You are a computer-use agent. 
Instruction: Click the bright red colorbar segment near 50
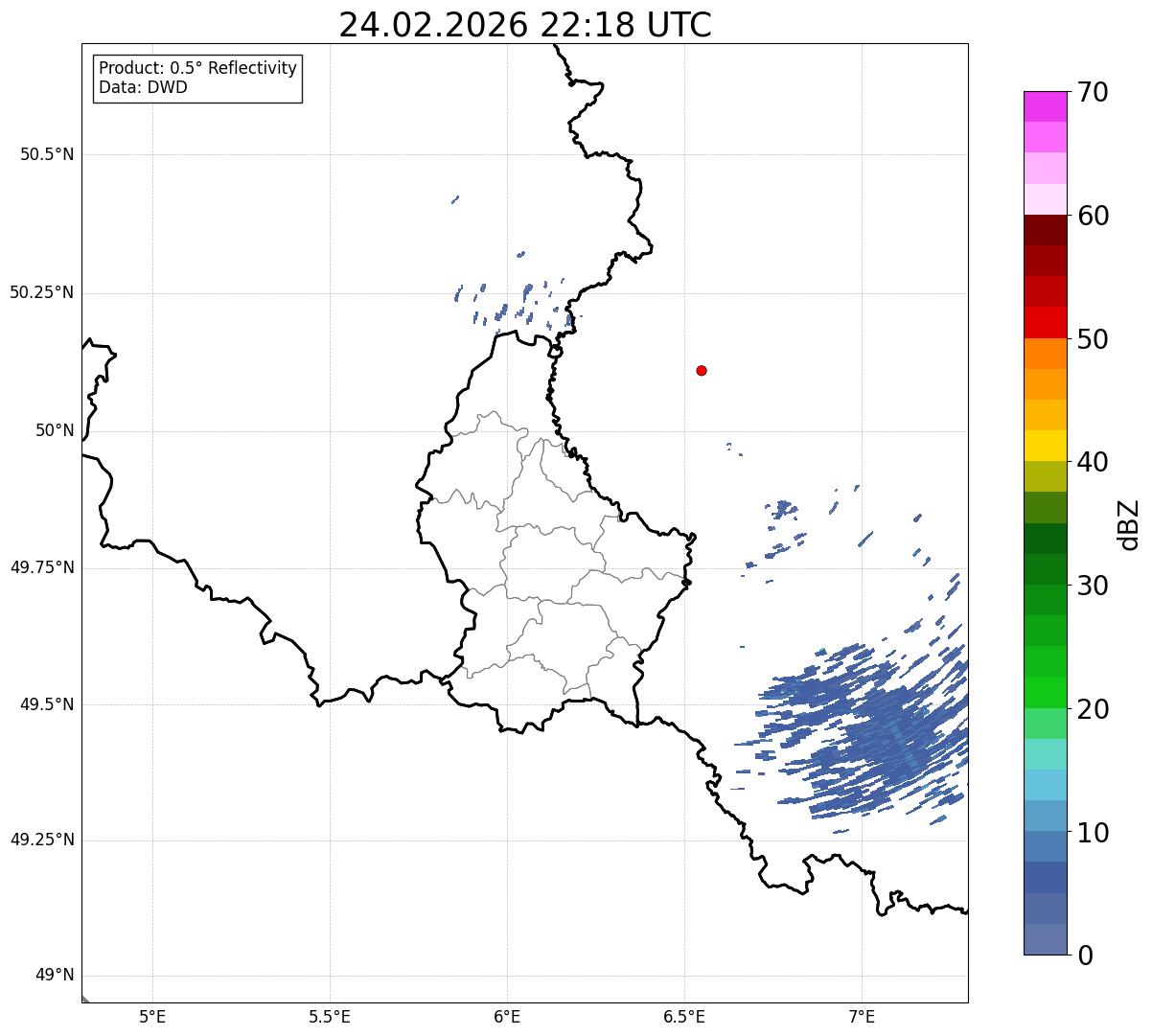click(x=1045, y=322)
